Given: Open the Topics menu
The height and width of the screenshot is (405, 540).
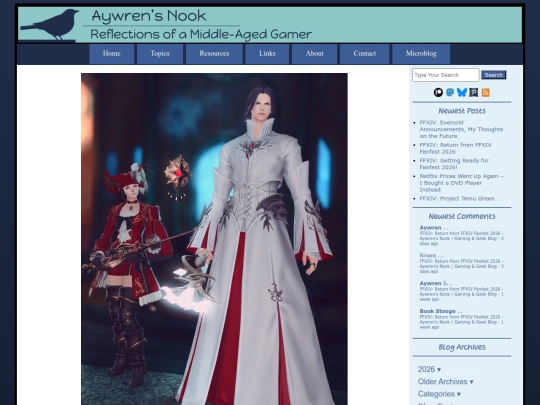Looking at the screenshot, I should click(160, 54).
